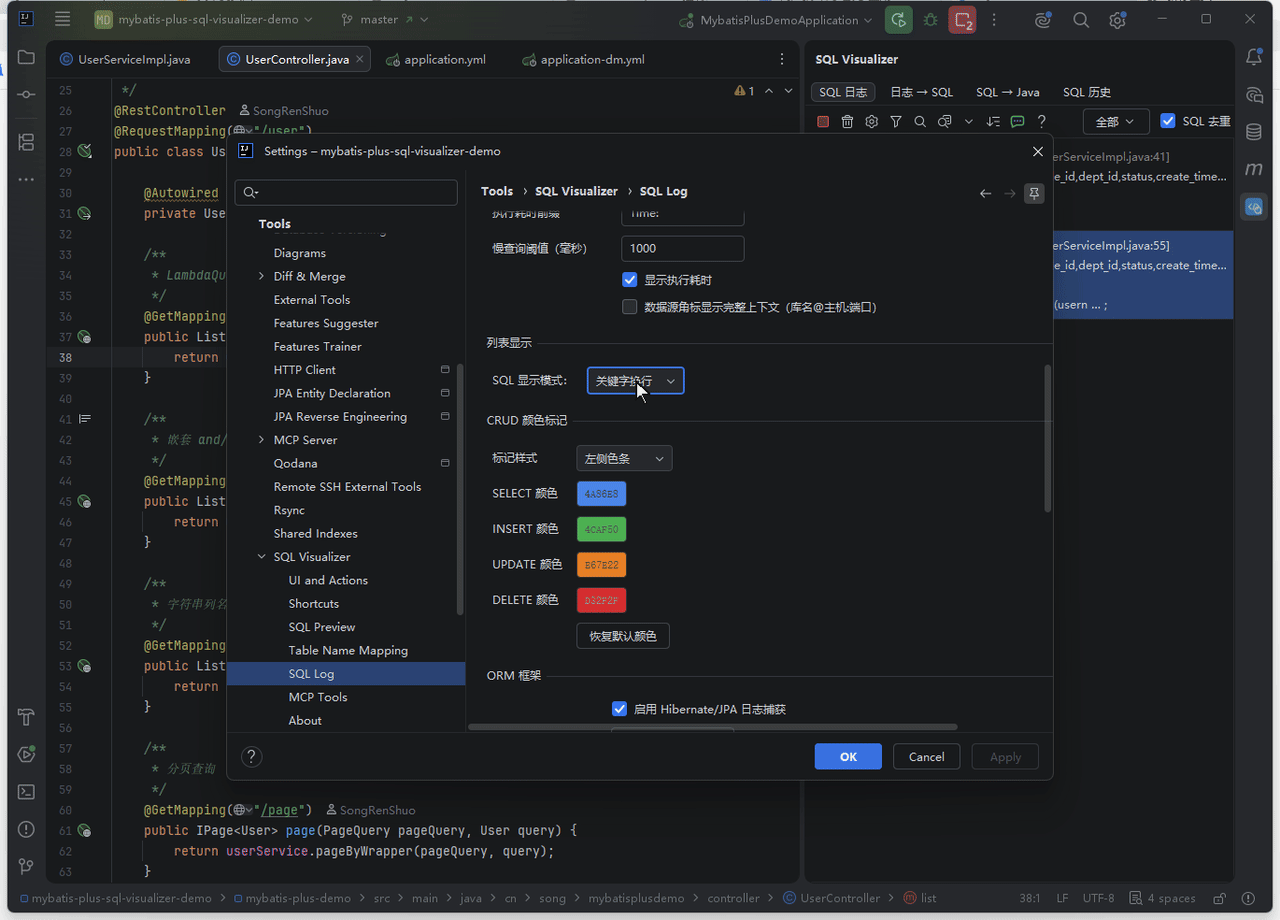Open the application.yml editor tab
The height and width of the screenshot is (920, 1280).
point(435,59)
